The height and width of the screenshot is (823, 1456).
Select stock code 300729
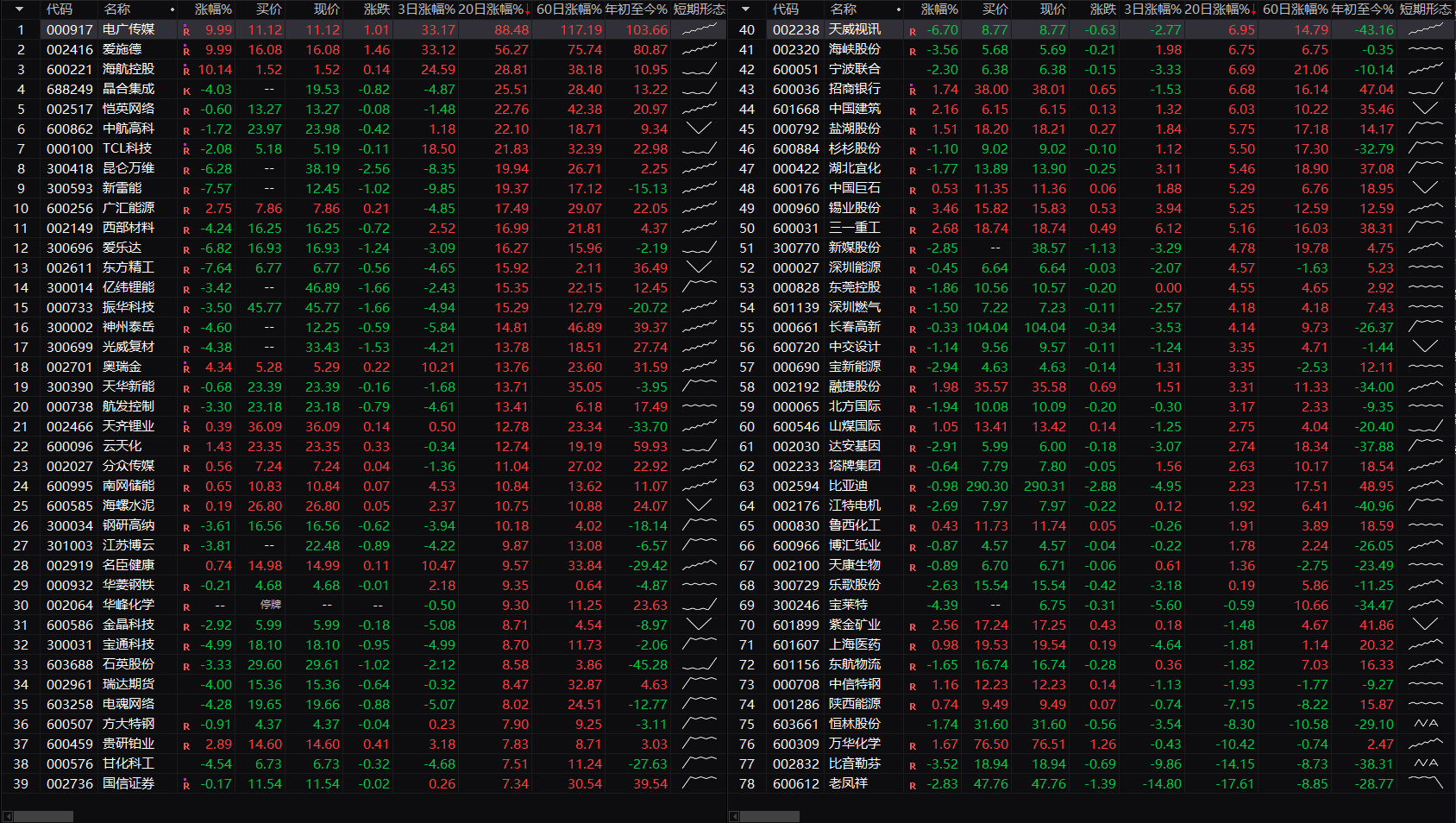(796, 585)
